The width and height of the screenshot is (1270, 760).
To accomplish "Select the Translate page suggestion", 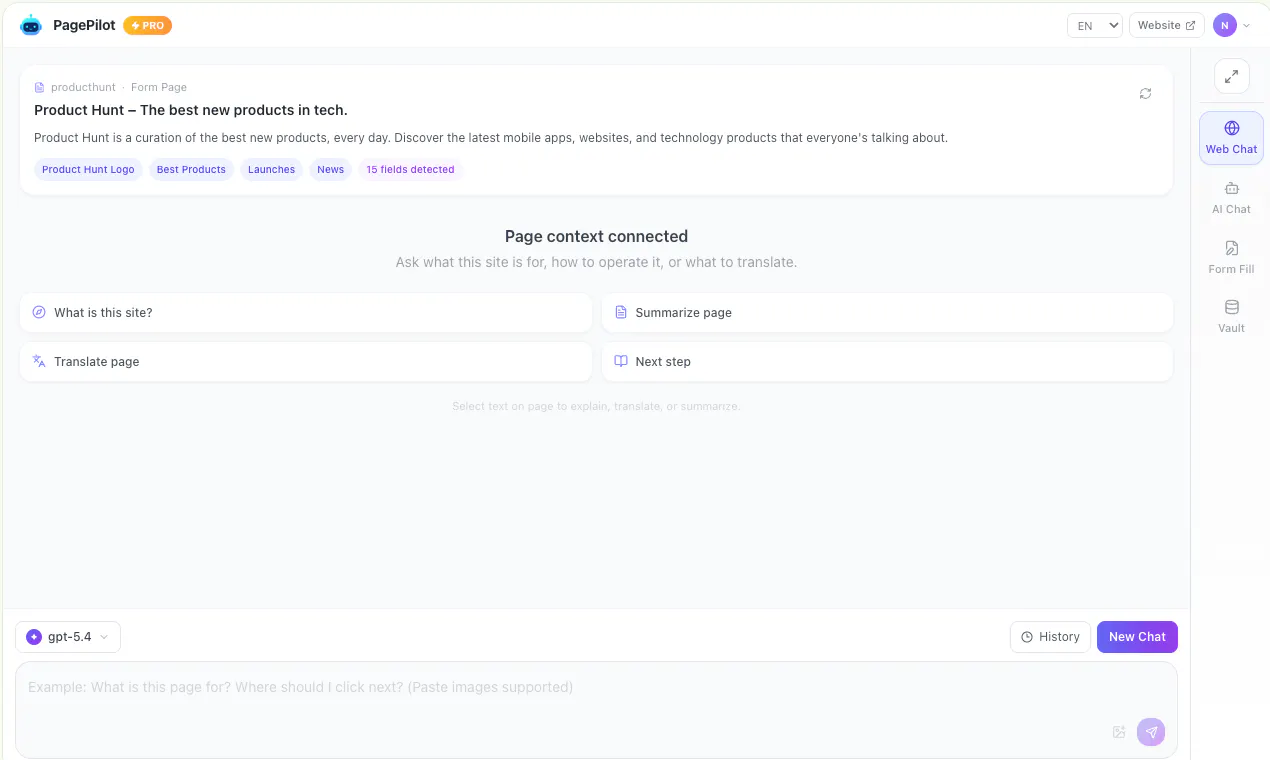I will pyautogui.click(x=306, y=361).
